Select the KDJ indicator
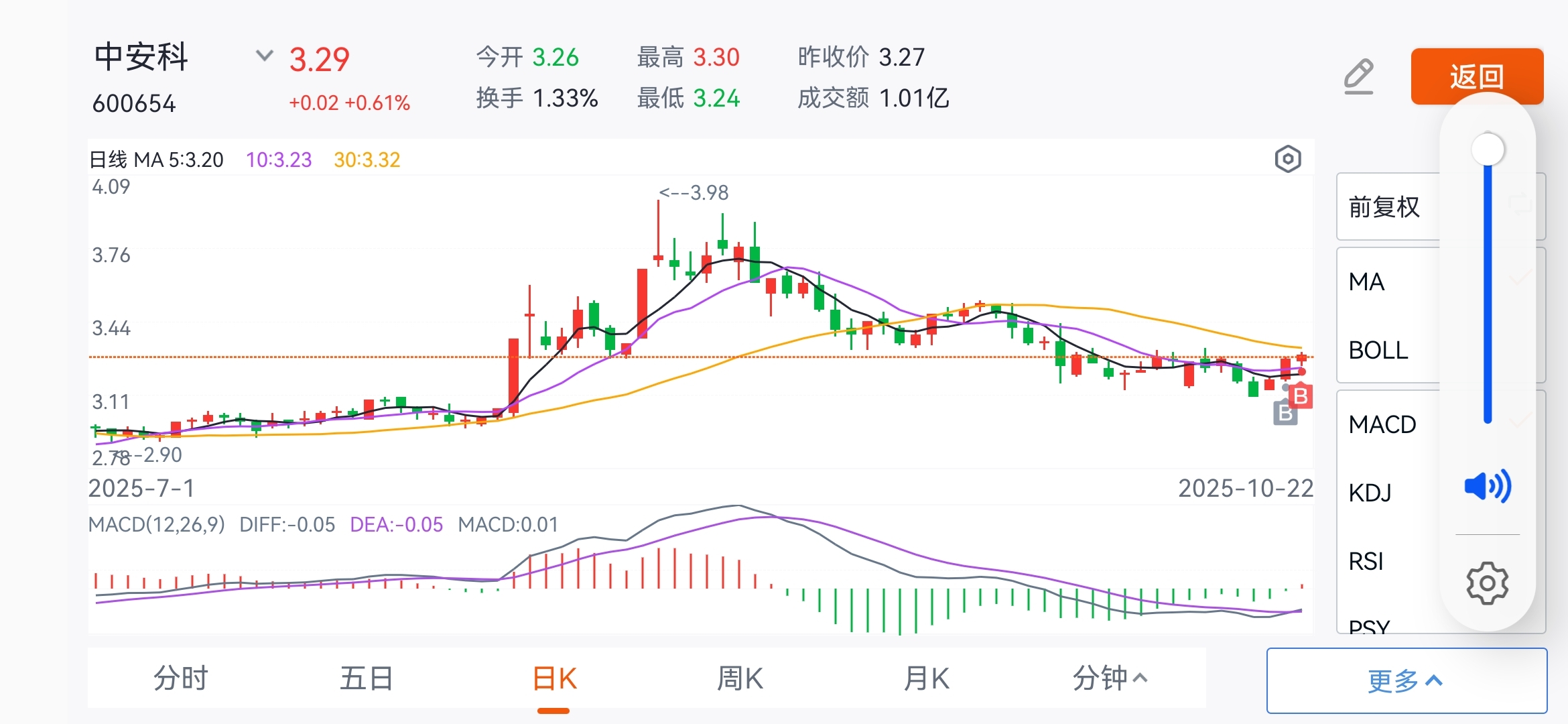This screenshot has height=724, width=1568. [1370, 493]
